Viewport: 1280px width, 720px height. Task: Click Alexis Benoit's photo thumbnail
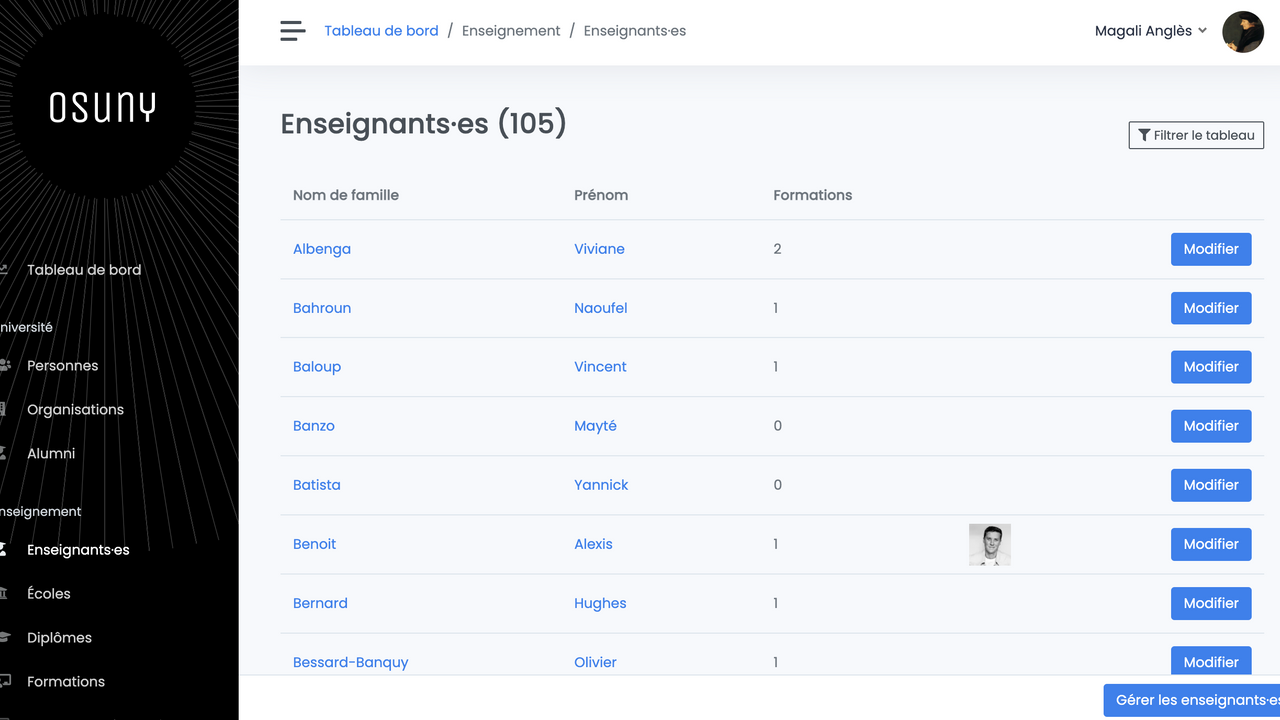click(x=989, y=545)
